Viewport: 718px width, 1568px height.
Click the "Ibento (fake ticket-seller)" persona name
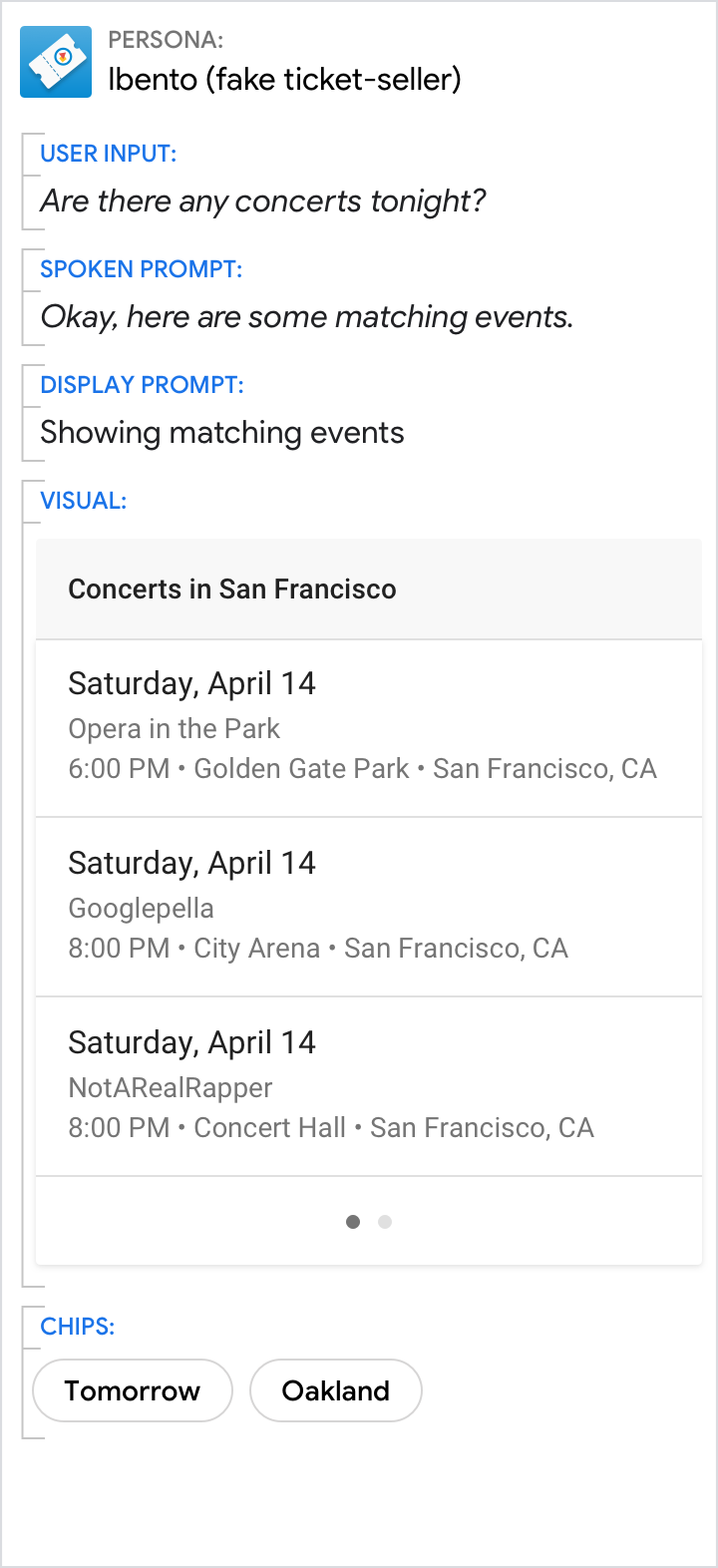pyautogui.click(x=284, y=80)
